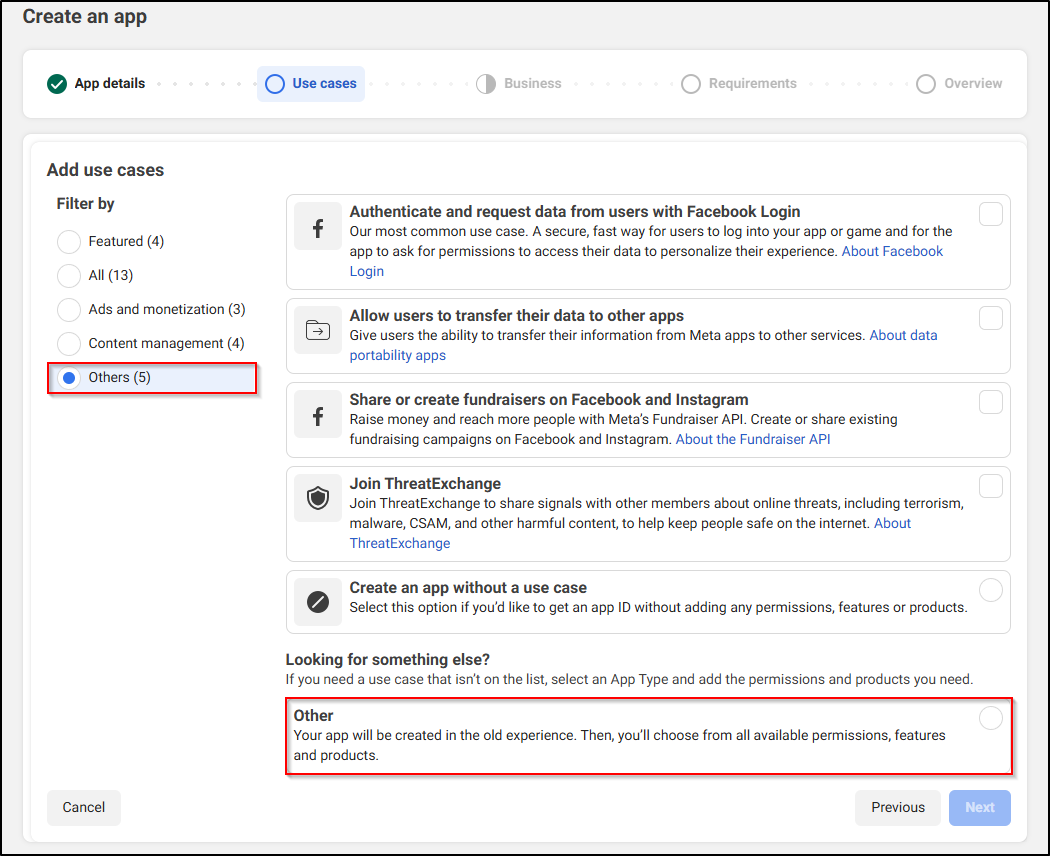Image resolution: width=1050 pixels, height=856 pixels.
Task: Click the Business step half-circle icon
Action: coord(486,84)
